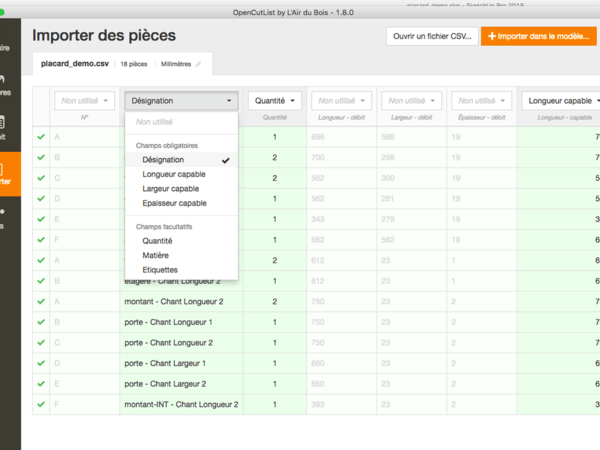
Task: Click Ouvrir un fichier CSV button
Action: (x=432, y=36)
